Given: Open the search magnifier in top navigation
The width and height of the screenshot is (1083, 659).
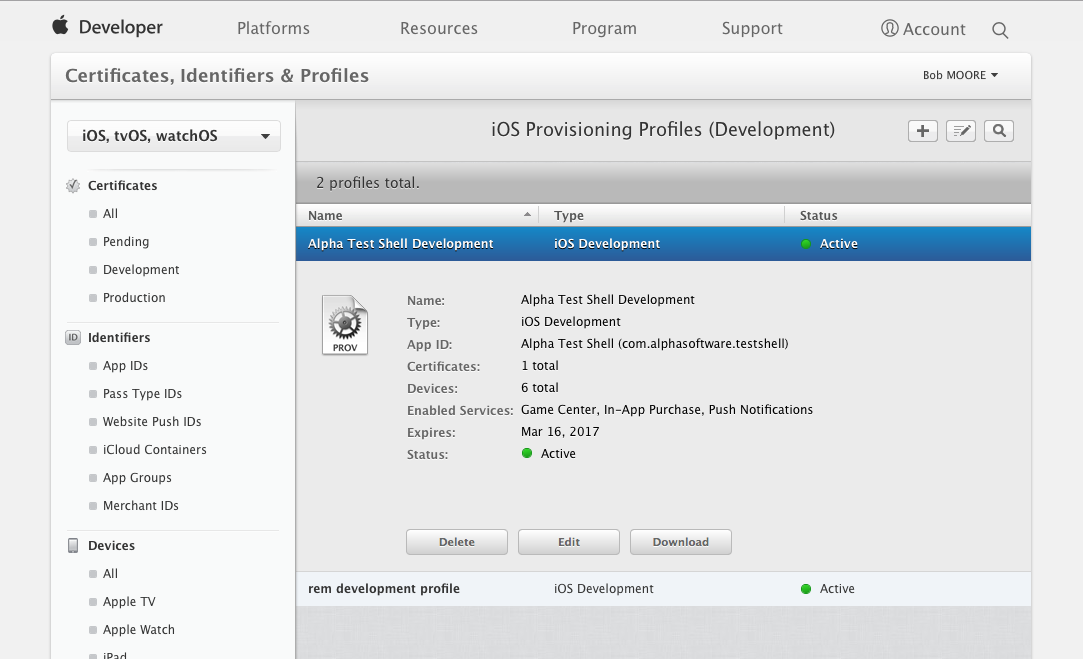Looking at the screenshot, I should point(999,30).
